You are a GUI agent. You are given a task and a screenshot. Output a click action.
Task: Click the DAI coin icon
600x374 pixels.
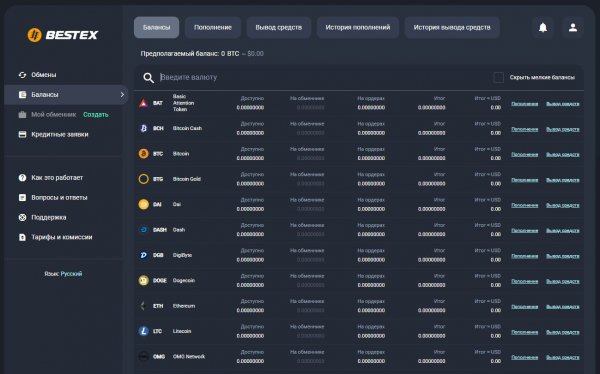click(143, 204)
